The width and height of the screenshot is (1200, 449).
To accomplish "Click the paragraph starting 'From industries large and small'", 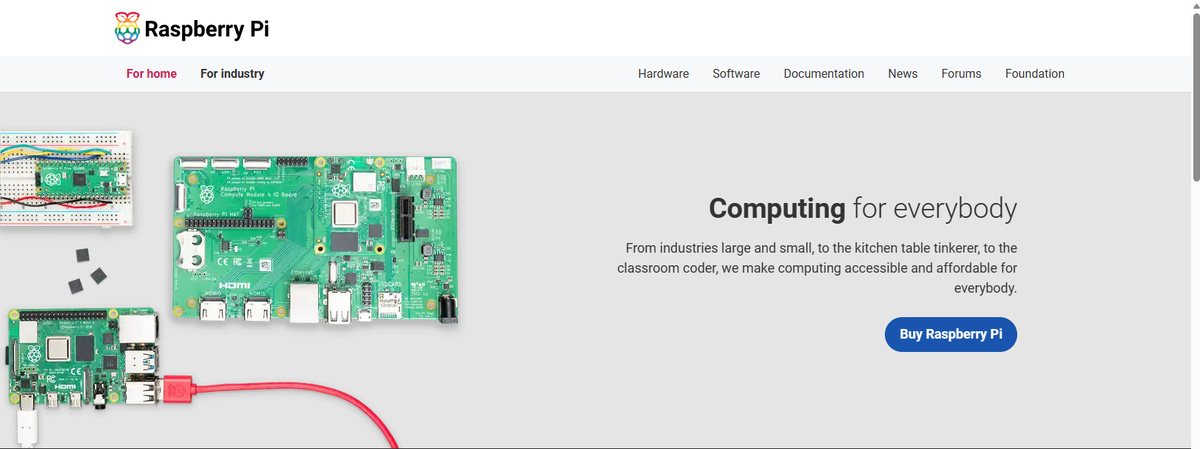I will (x=817, y=268).
